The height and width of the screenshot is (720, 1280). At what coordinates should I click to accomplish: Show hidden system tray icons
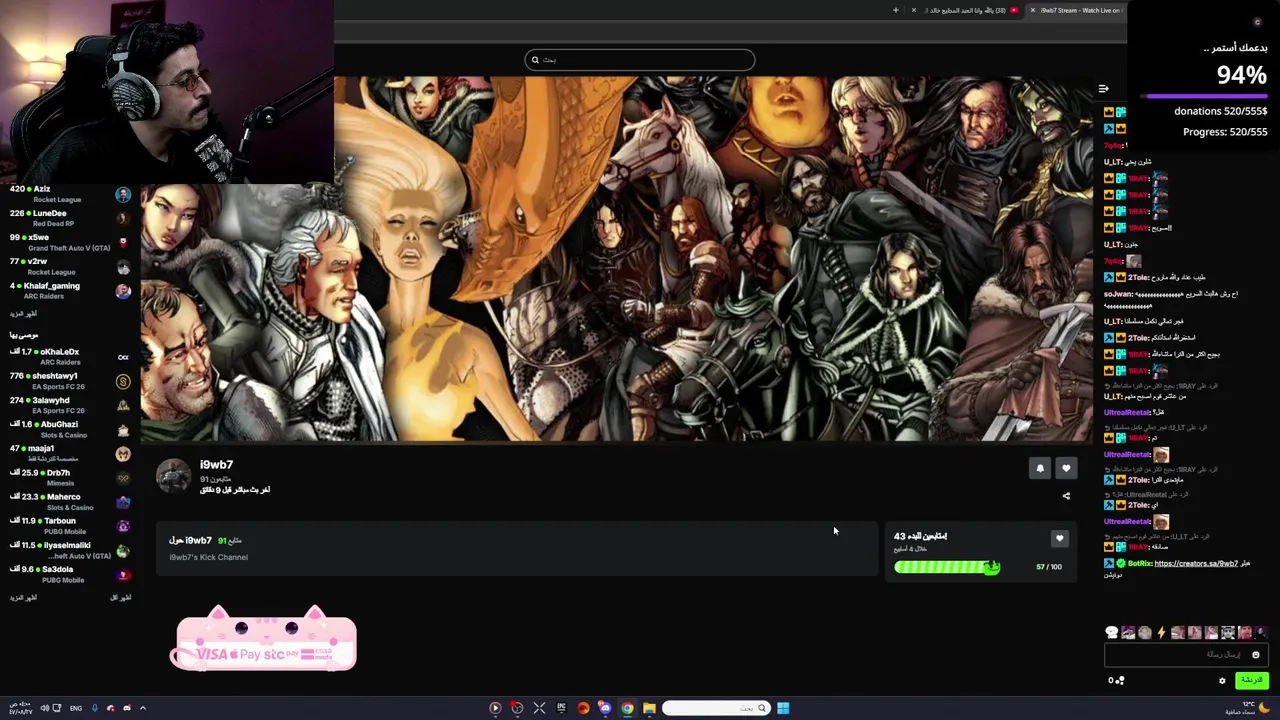coord(142,708)
